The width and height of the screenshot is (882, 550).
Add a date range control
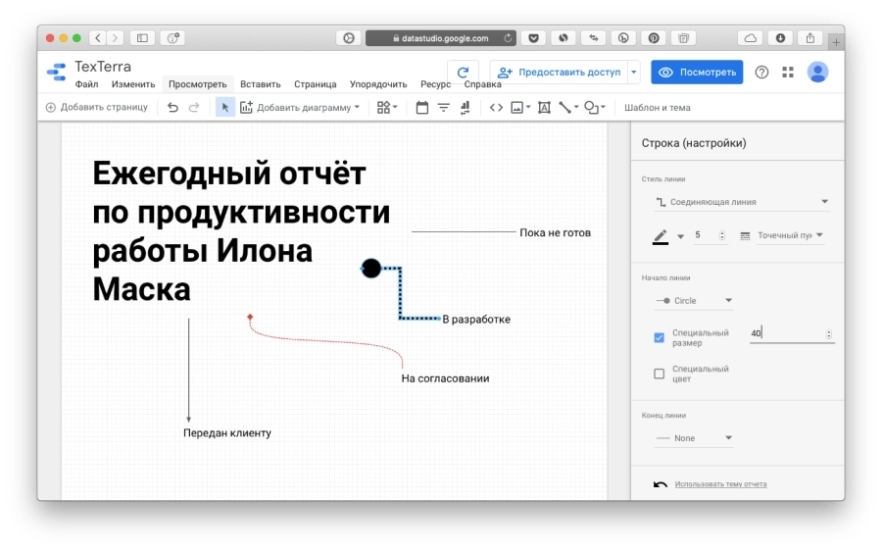pos(422,107)
